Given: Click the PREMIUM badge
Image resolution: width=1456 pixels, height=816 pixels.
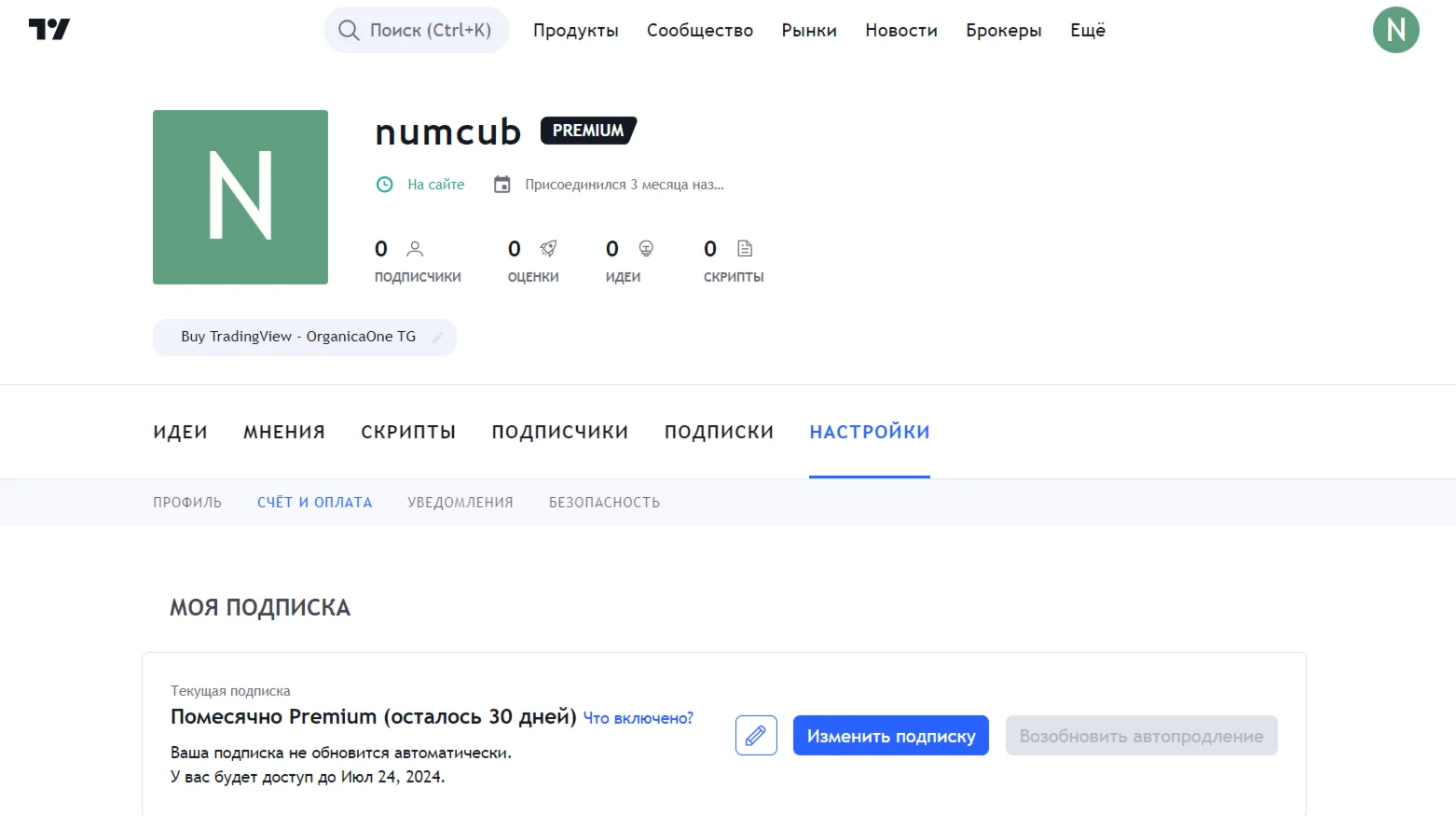Looking at the screenshot, I should [589, 131].
